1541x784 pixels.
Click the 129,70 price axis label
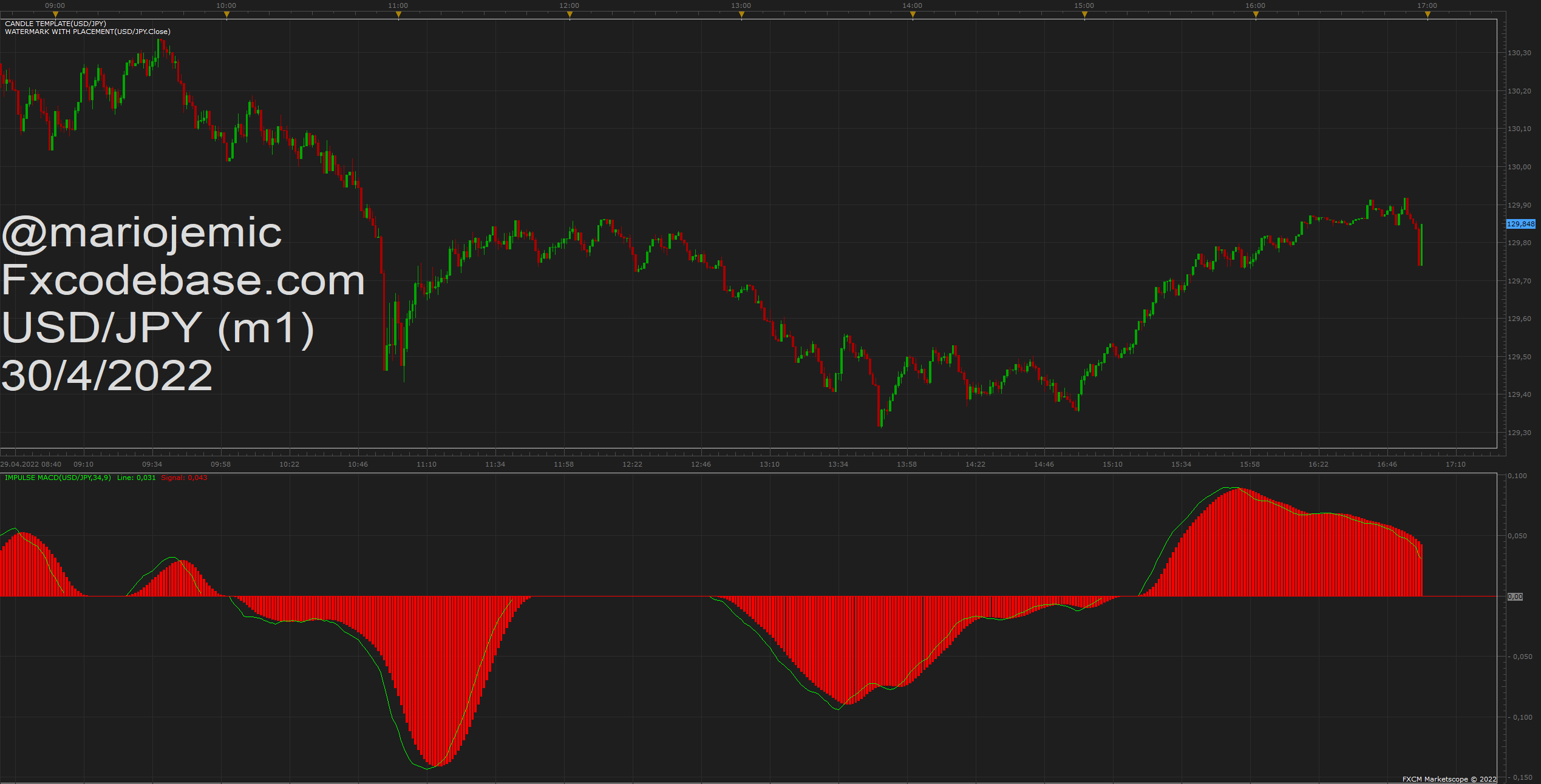click(x=1520, y=281)
